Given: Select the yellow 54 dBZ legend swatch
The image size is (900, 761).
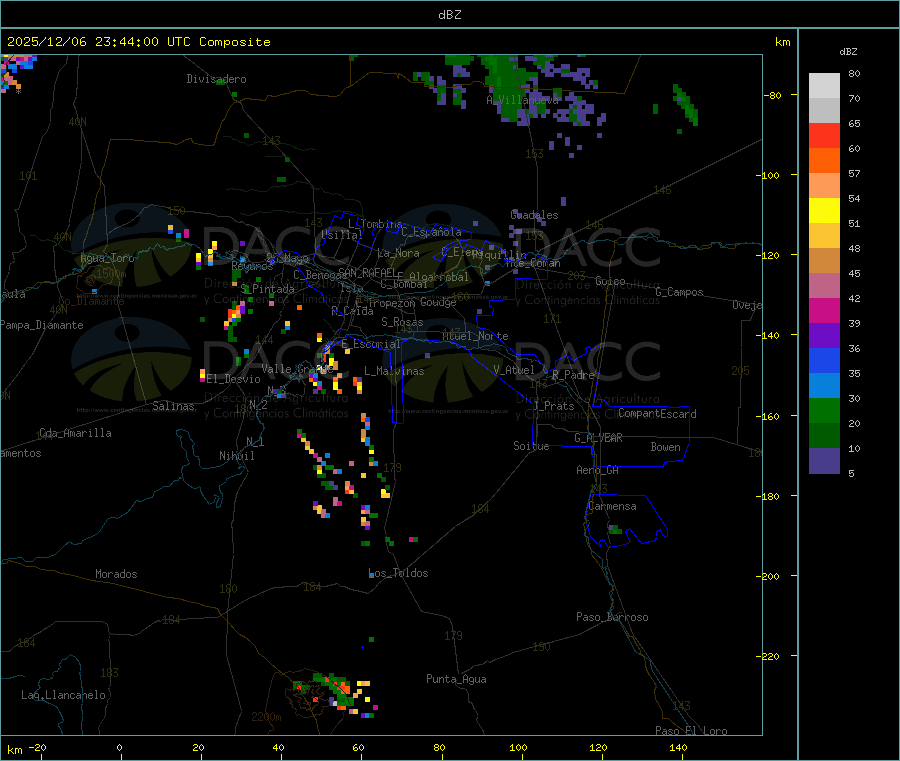Looking at the screenshot, I should (x=824, y=211).
